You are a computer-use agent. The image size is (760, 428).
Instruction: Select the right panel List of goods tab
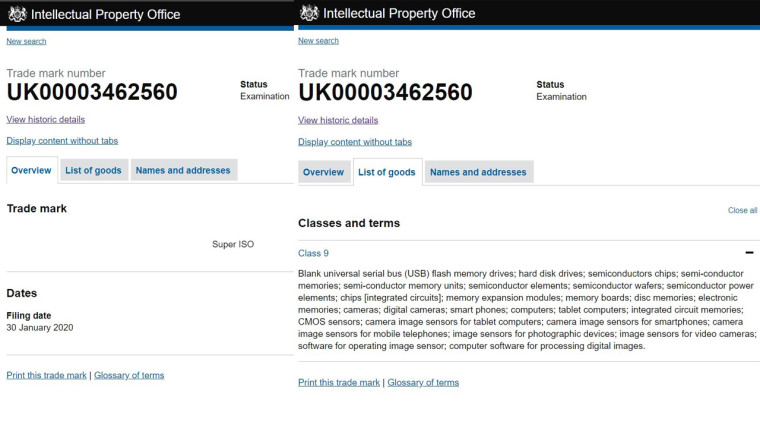tap(387, 172)
